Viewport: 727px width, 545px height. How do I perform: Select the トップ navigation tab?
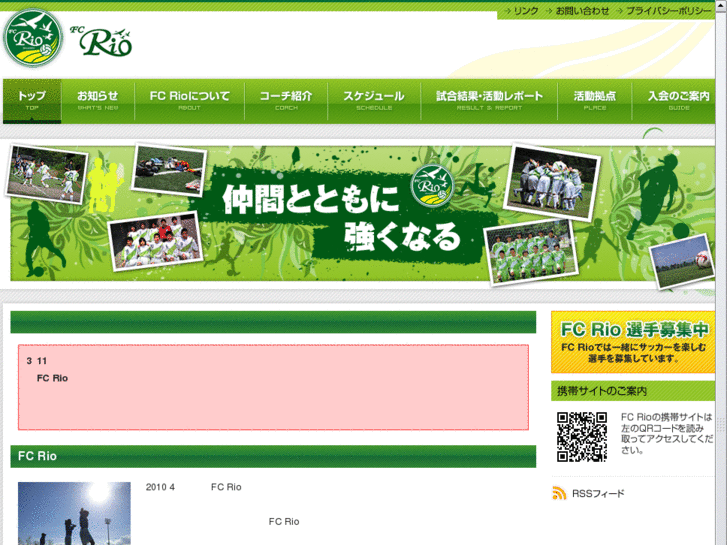click(32, 101)
